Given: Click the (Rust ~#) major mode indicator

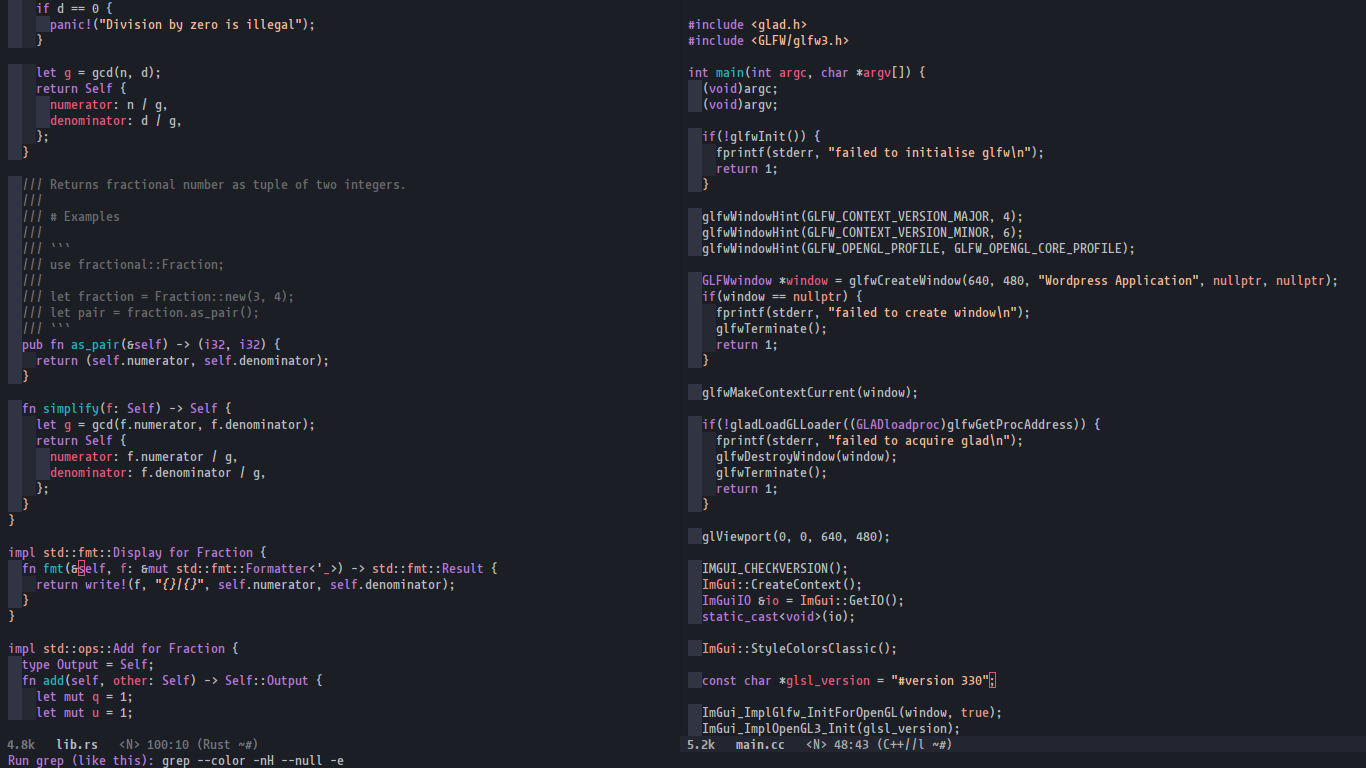Looking at the screenshot, I should 228,745.
